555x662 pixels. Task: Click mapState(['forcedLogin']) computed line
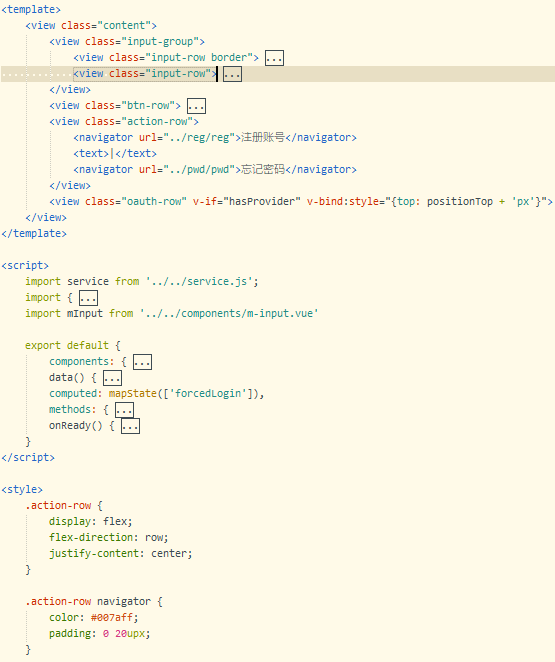point(157,394)
